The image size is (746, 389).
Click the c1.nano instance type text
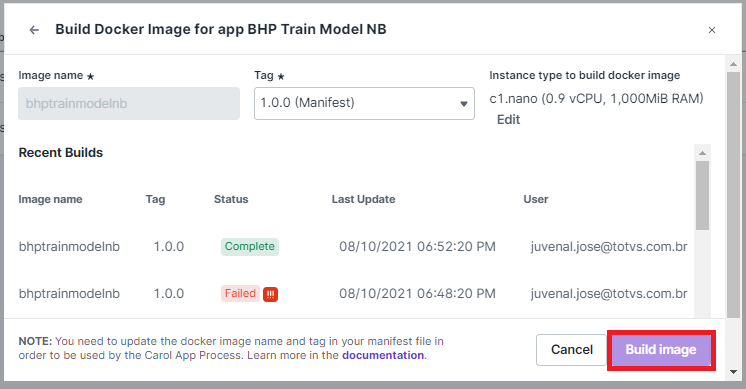[x=596, y=99]
